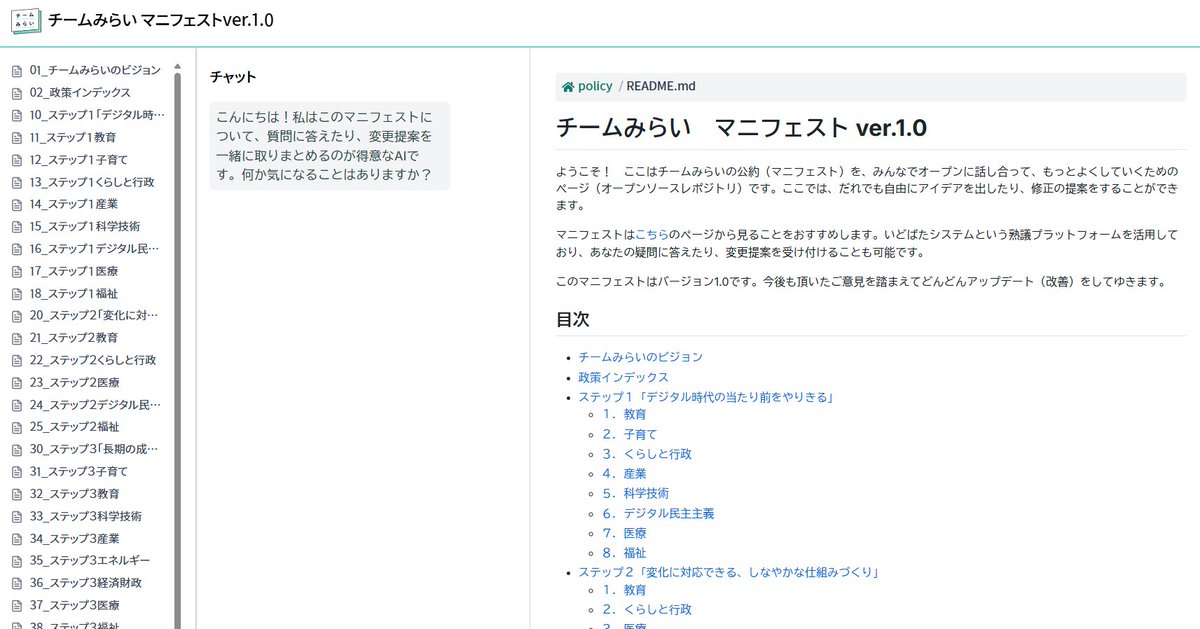Click the document icon beside 01_チームみらいのビジョン
Viewport: 1200px width, 629px height.
17,70
